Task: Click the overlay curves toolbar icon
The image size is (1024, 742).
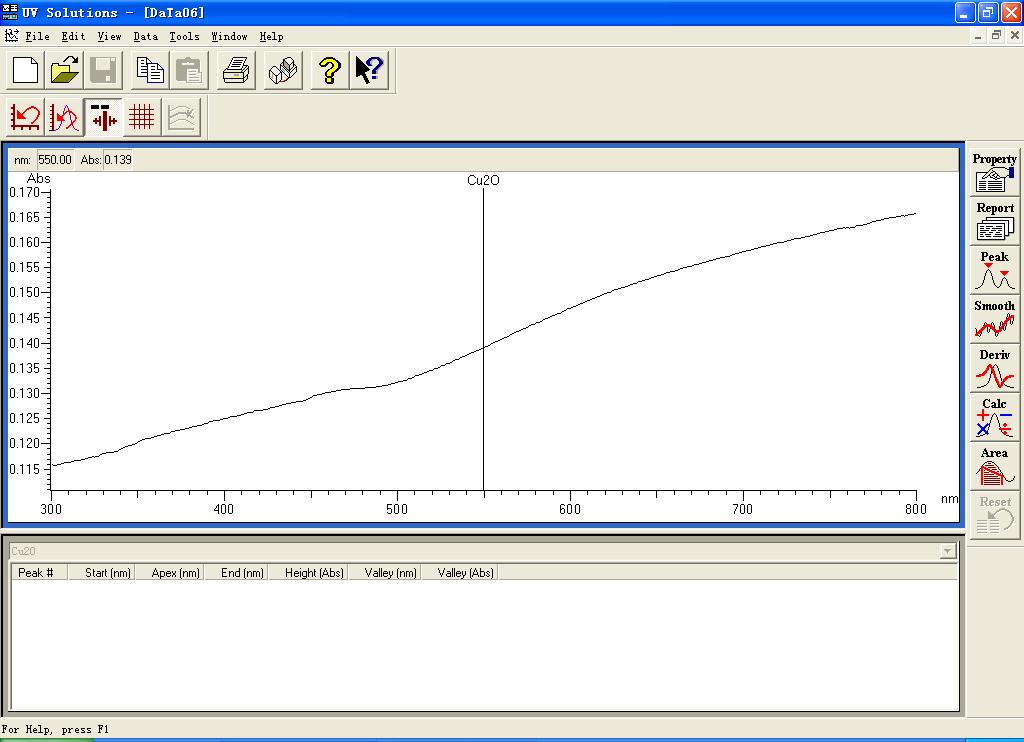Action: click(64, 118)
